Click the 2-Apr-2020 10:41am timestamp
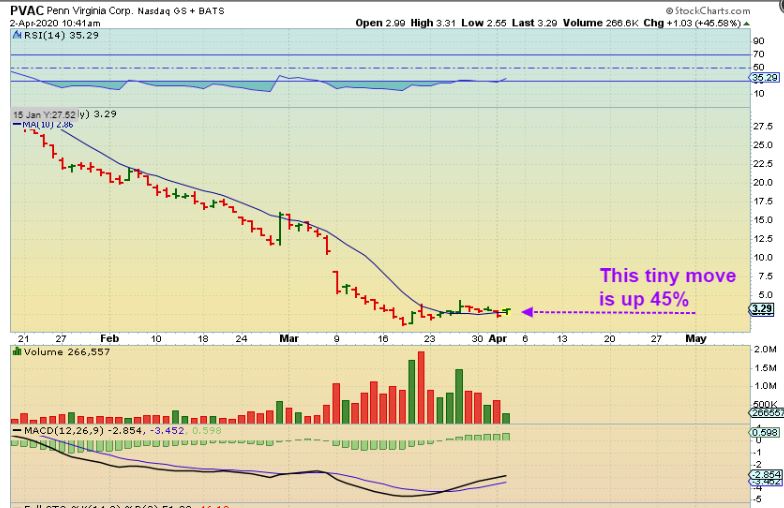The width and height of the screenshot is (784, 508). click(55, 23)
